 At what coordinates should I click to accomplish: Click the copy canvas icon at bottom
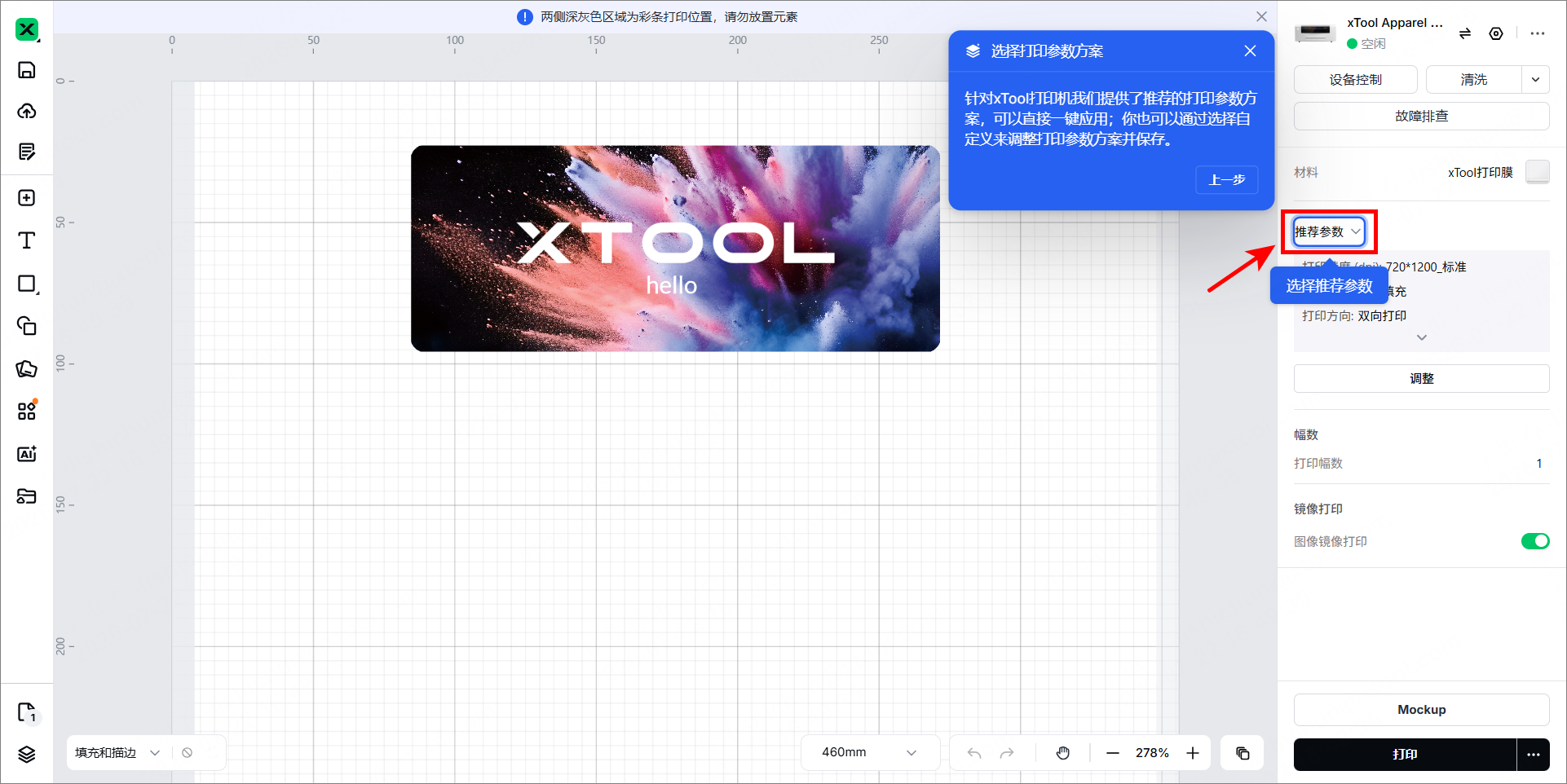1243,753
